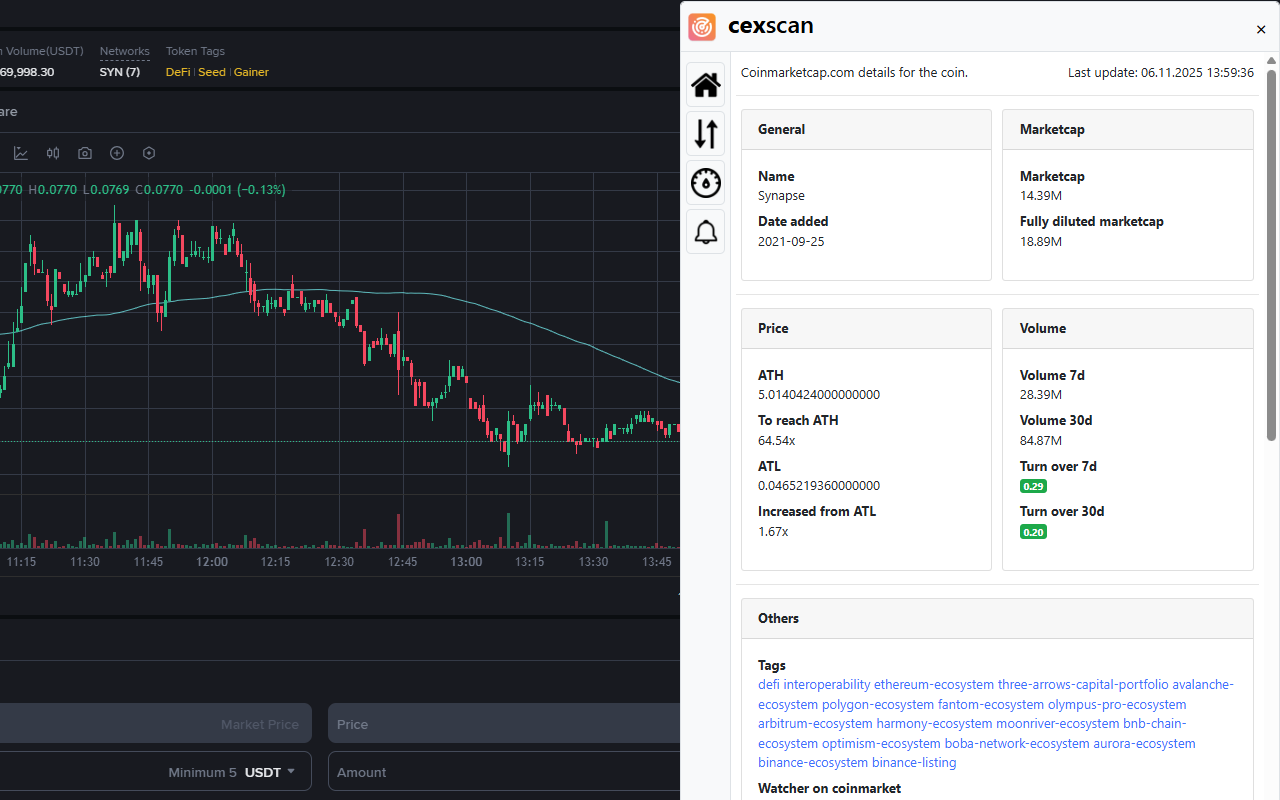Open the harmony-ecosystem tag link

(935, 723)
